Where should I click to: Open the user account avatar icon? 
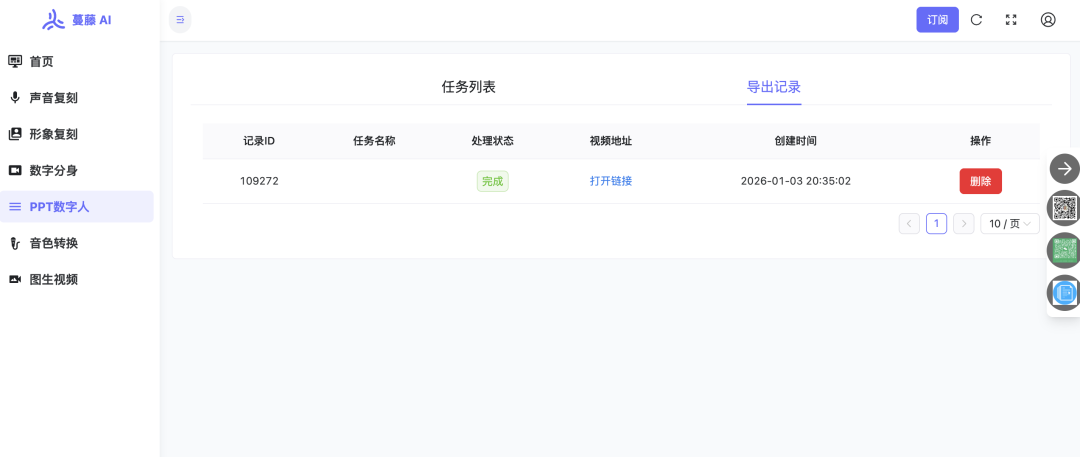pyautogui.click(x=1048, y=20)
